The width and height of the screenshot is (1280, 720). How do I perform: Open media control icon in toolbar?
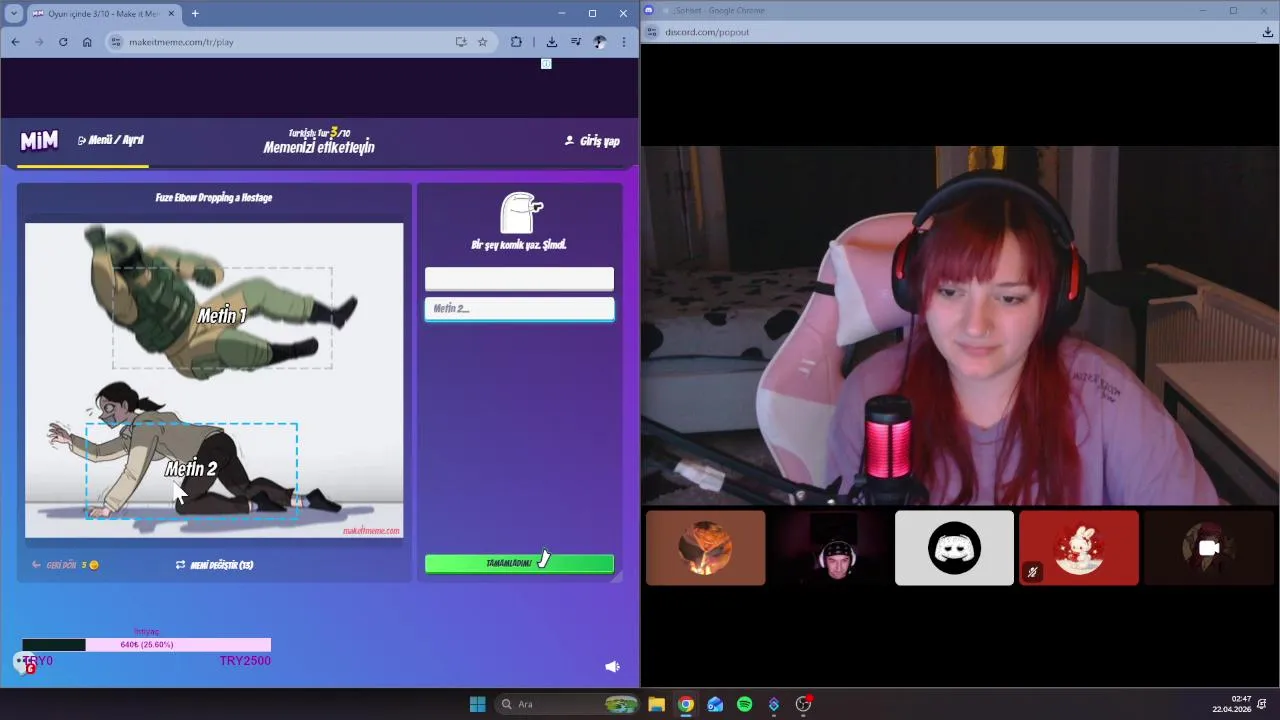[x=576, y=42]
